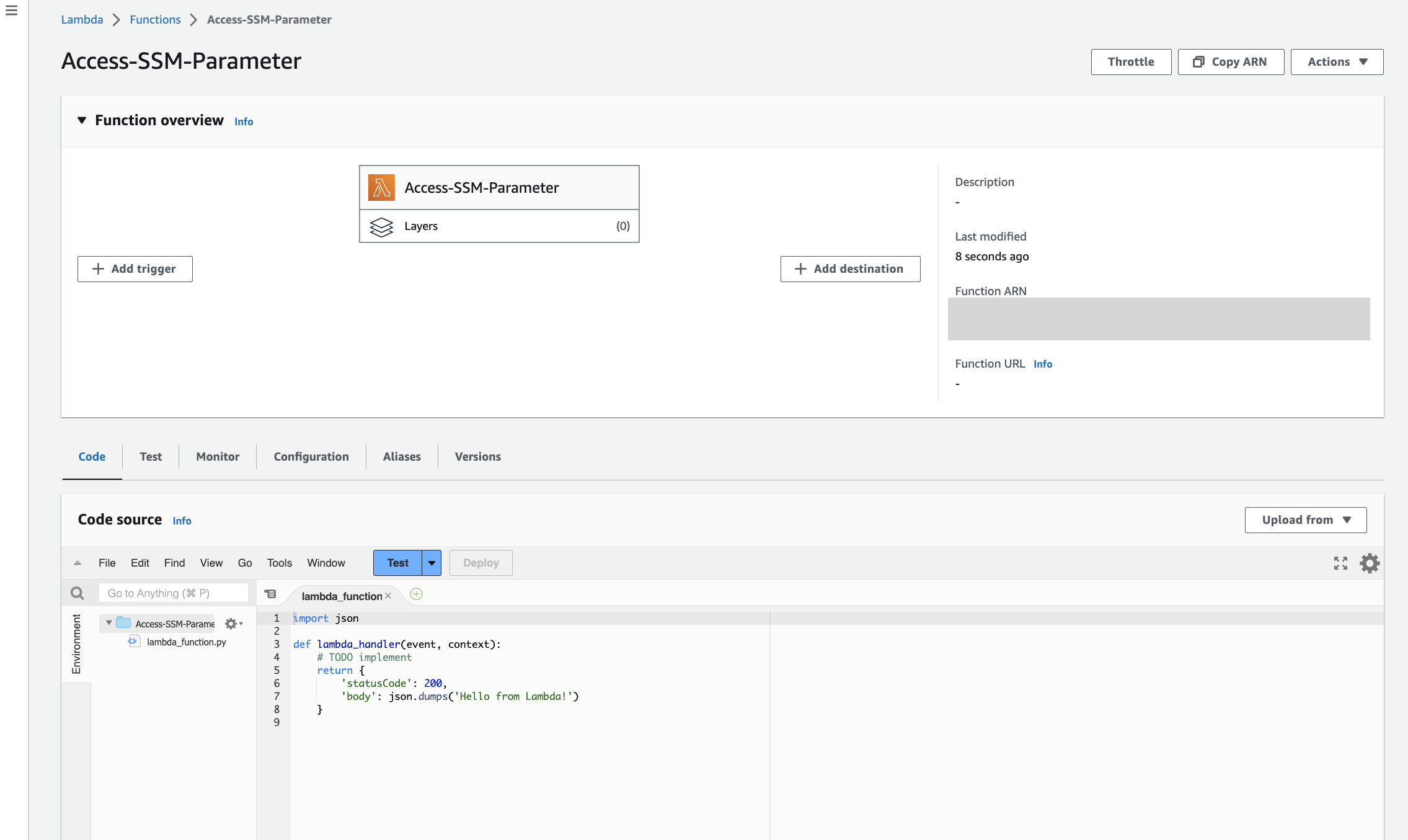
Task: Select lambda_function.py in file tree
Action: (186, 642)
